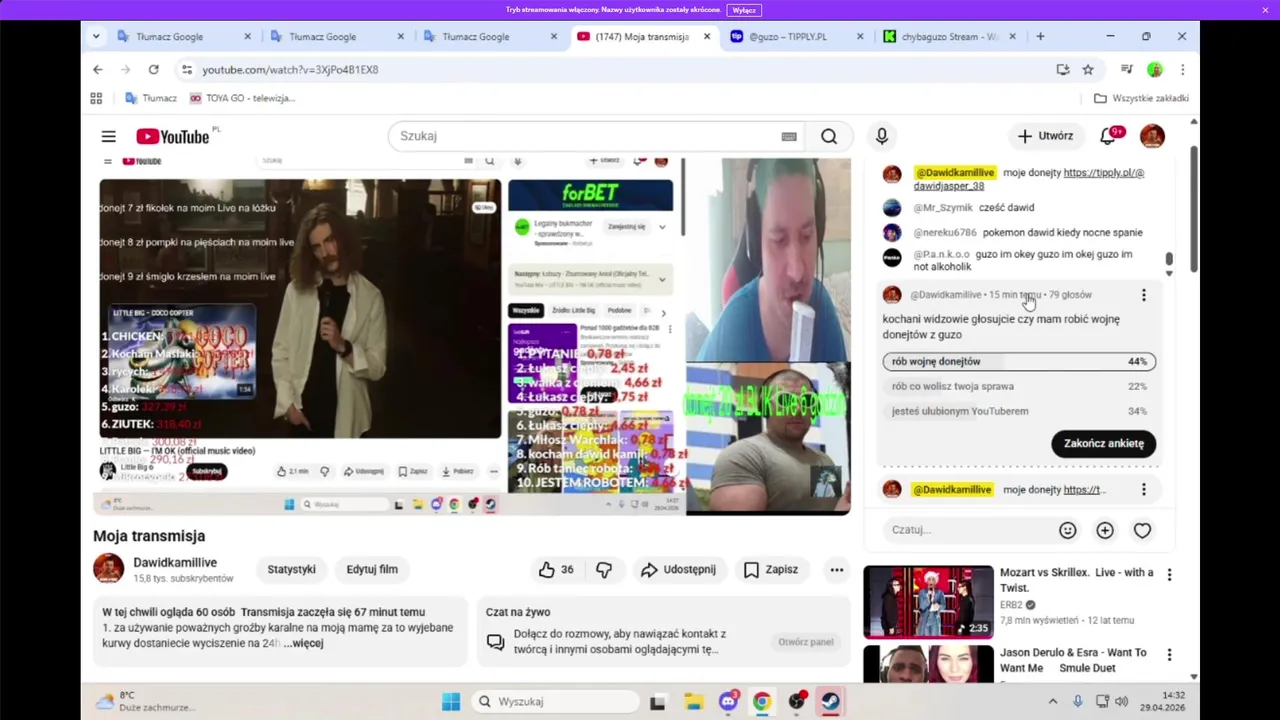Screen dimensions: 1280x720
Task: Reload the YouTube page
Action: (153, 69)
